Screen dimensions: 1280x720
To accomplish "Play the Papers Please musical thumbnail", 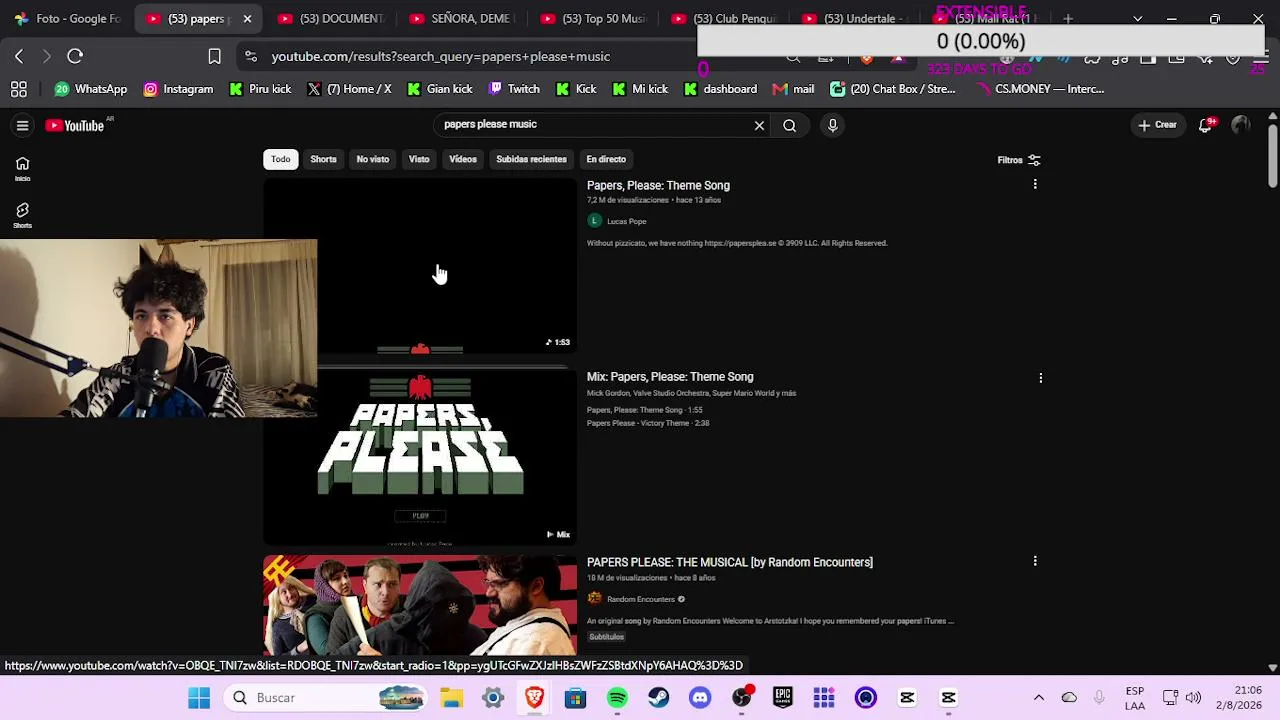I will point(420,605).
